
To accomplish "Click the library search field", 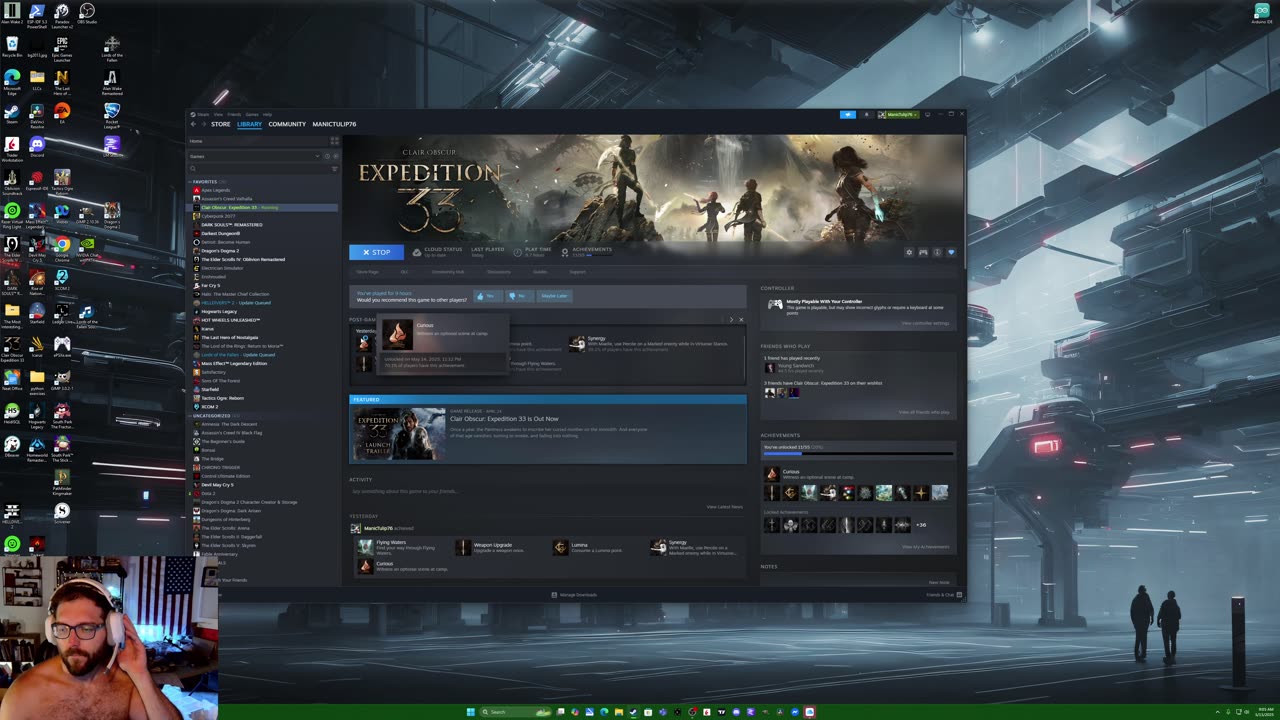I will 260,168.
